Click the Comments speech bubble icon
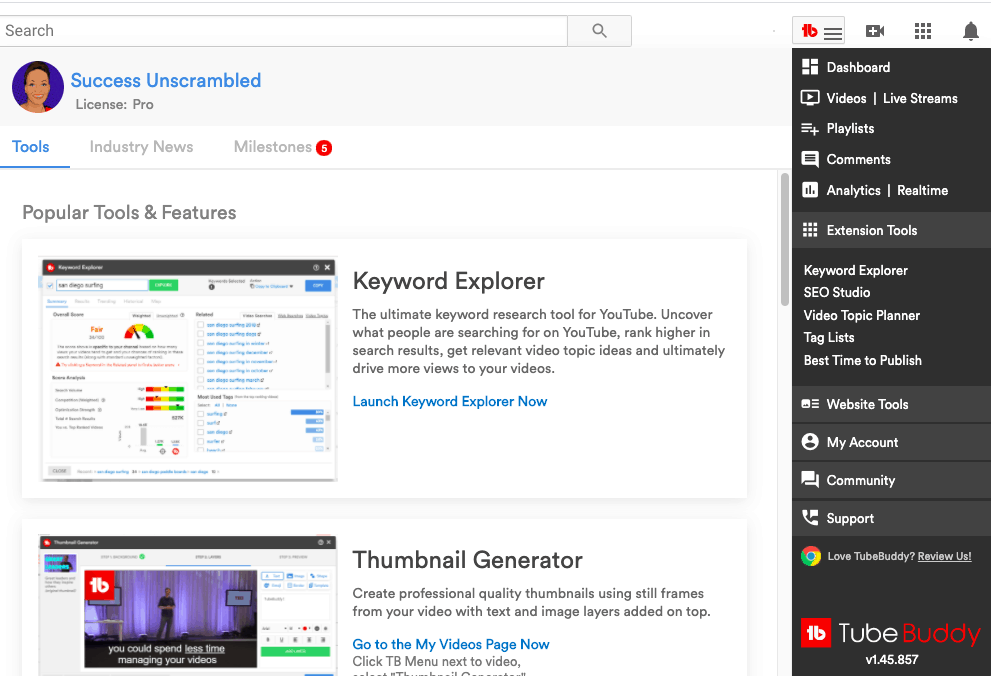This screenshot has width=991, height=676. 810,159
